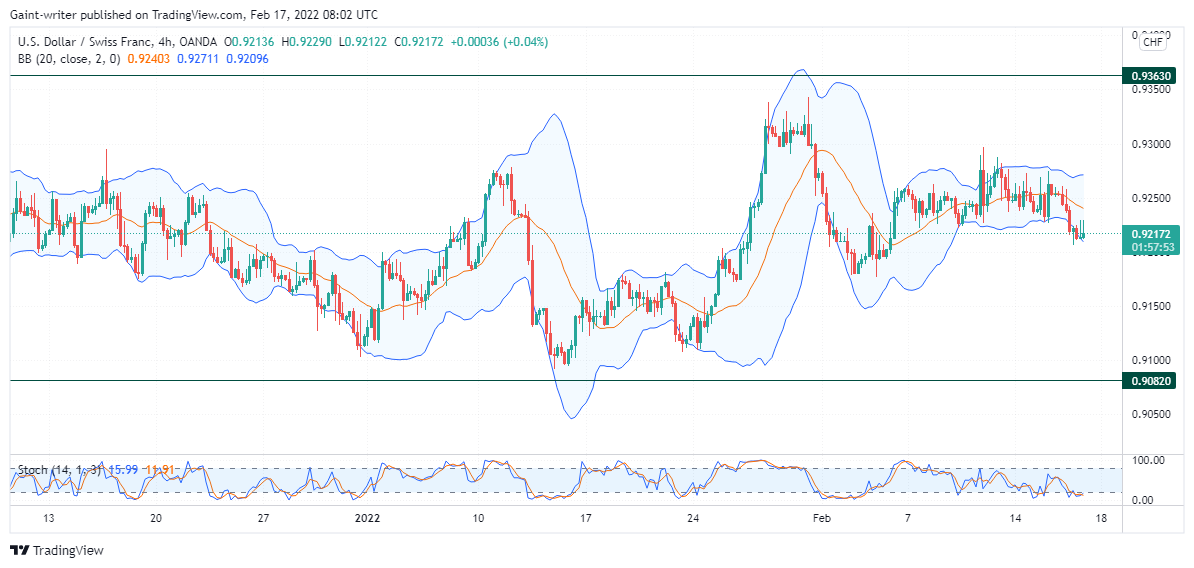Click the date 24 on the time axis
Screen dimensions: 1194x568
[693, 519]
